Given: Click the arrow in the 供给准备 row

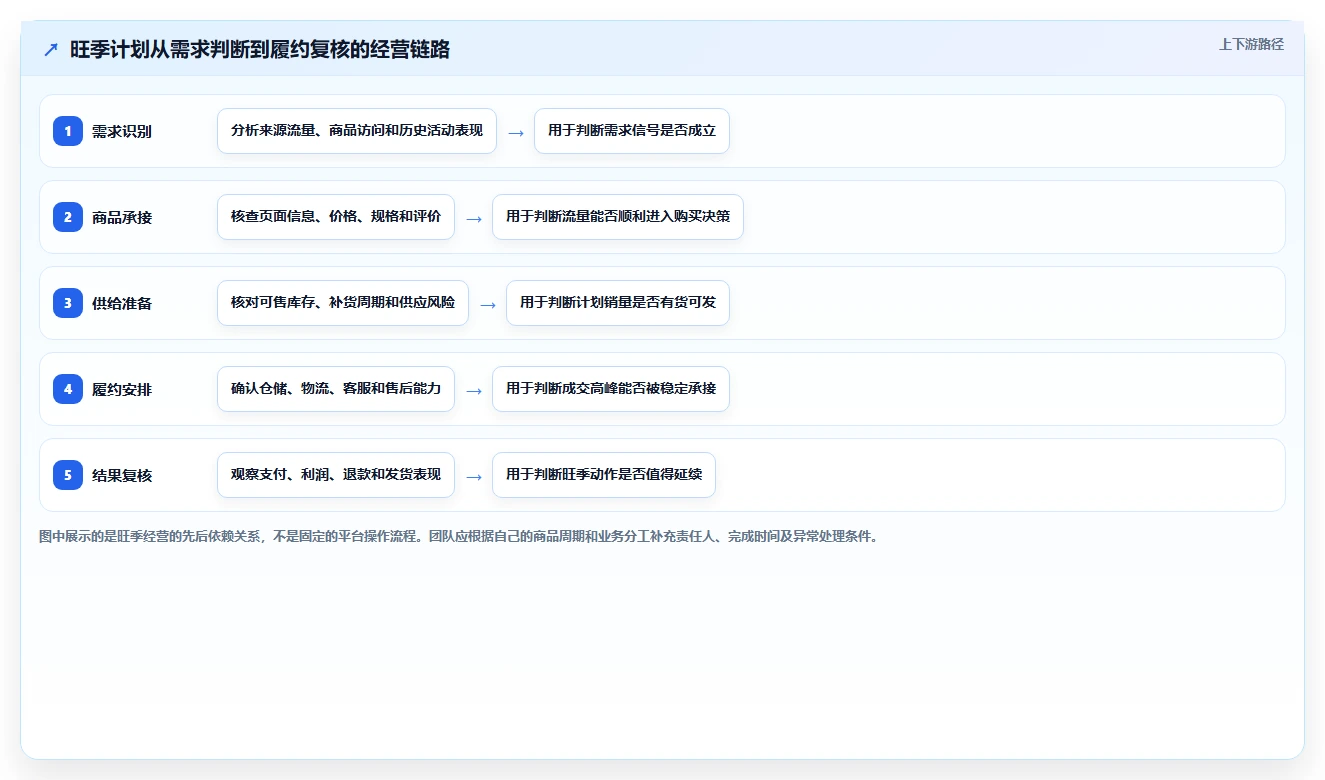Looking at the screenshot, I should click(488, 304).
